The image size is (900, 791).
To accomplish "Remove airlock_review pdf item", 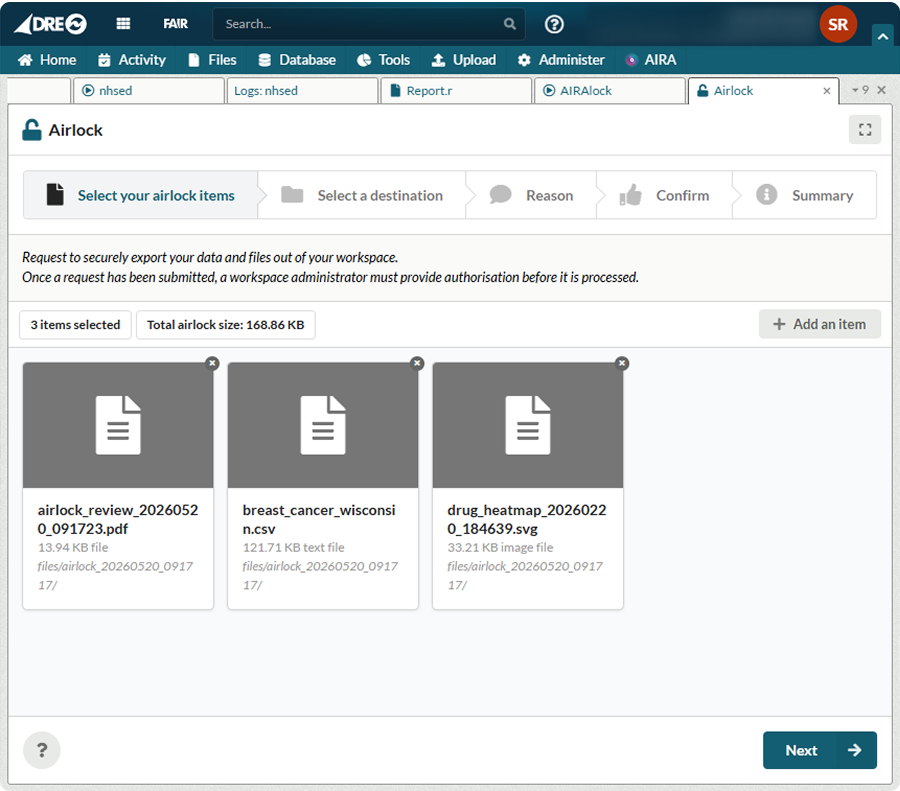I will 212,363.
